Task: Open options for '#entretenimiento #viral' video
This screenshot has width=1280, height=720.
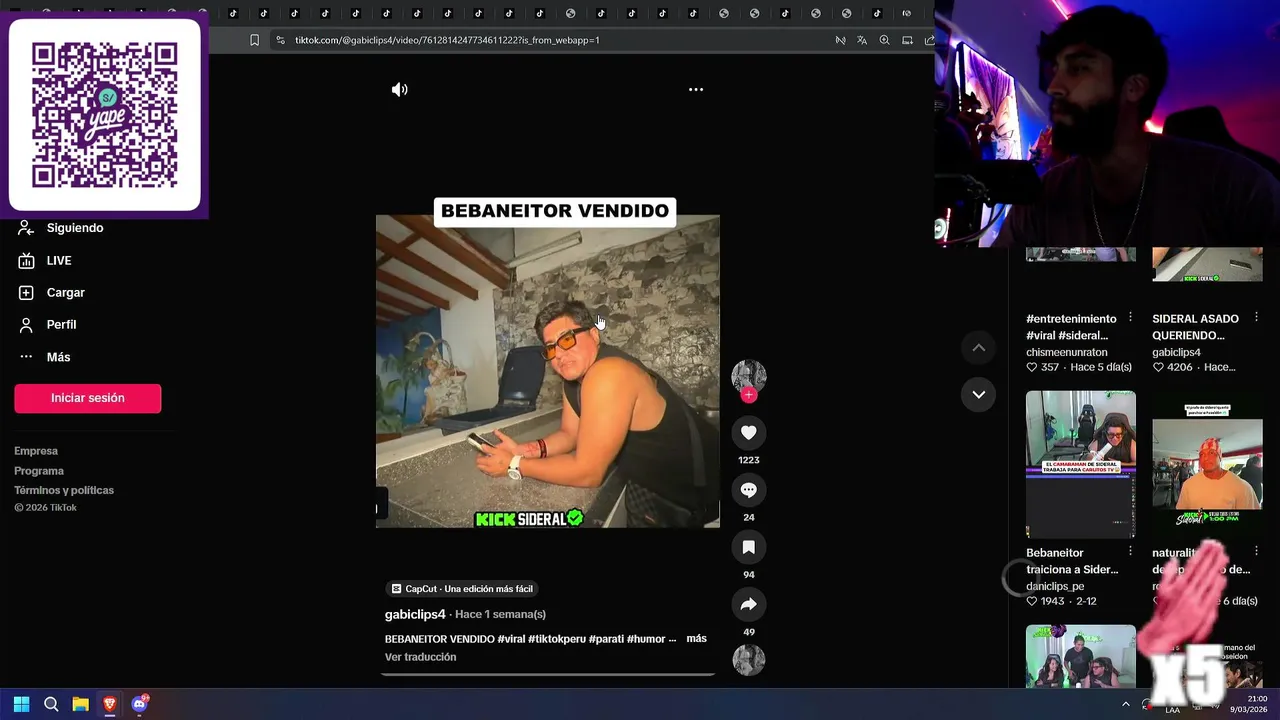Action: coord(1130,317)
